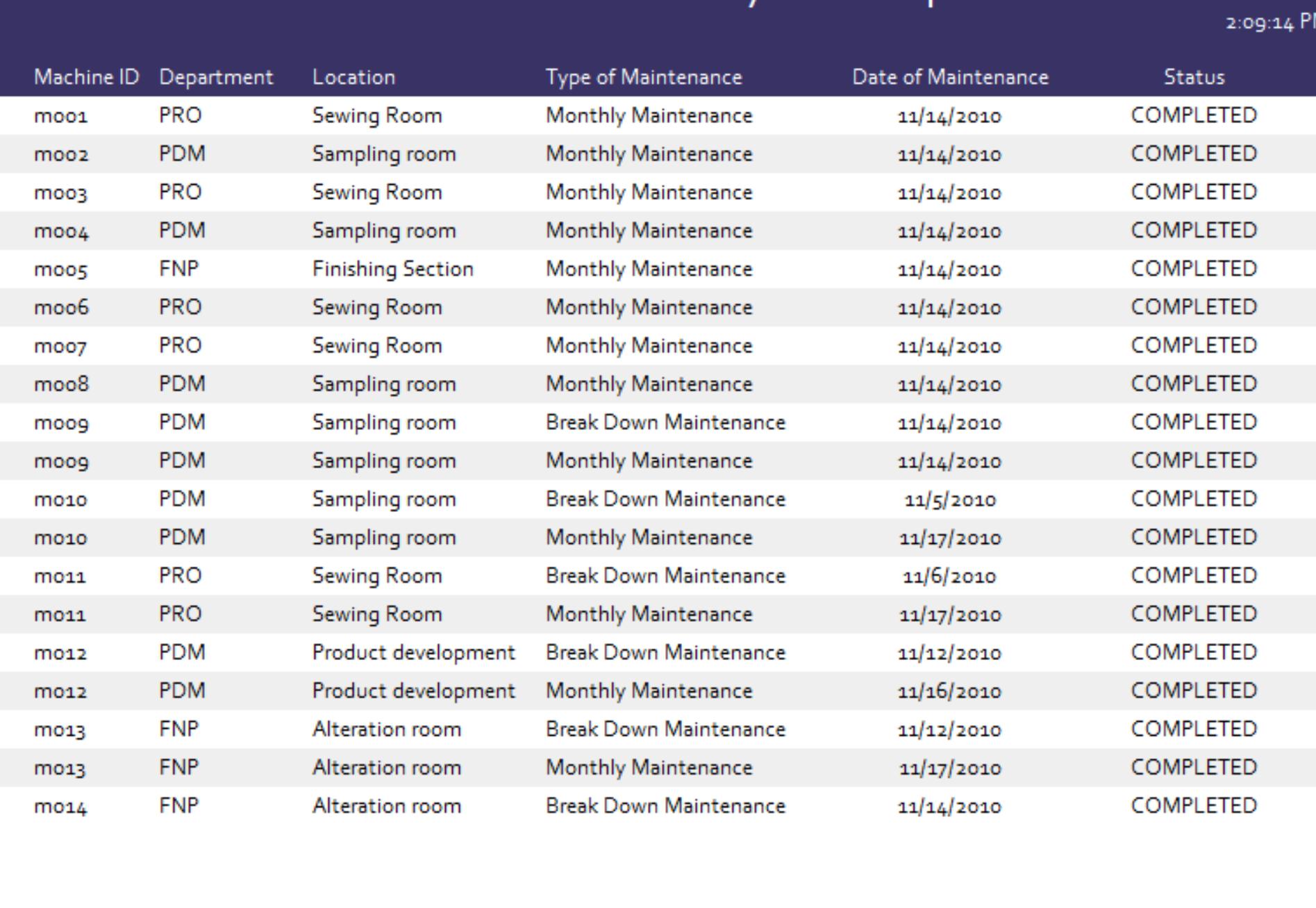Click the Department column header
The image size is (1316, 908).
coord(216,77)
